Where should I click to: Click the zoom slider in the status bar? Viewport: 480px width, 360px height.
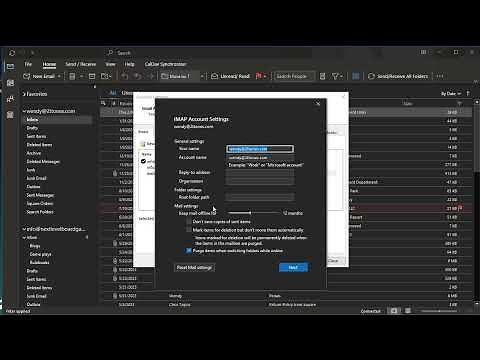pos(439,311)
